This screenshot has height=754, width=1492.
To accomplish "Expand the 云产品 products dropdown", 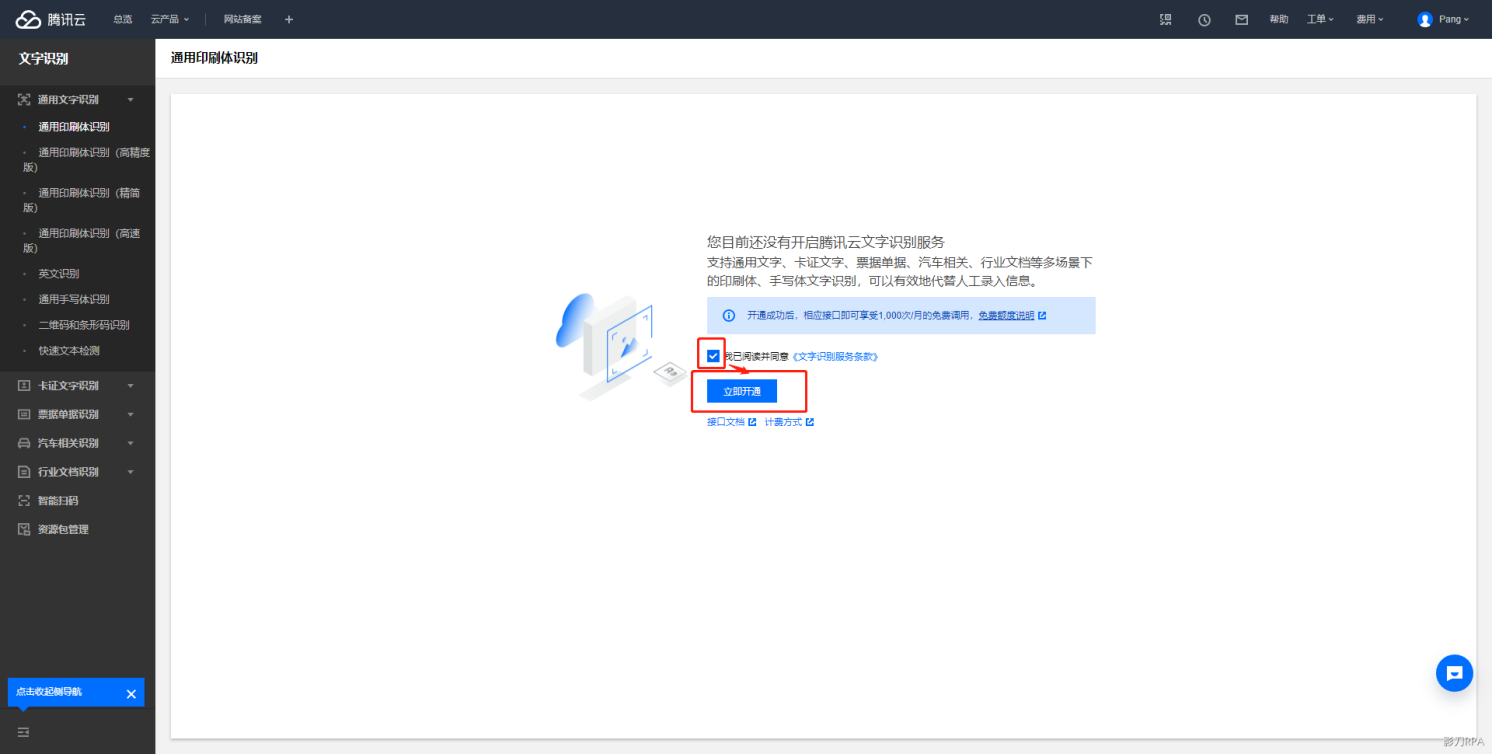I will click(x=170, y=19).
